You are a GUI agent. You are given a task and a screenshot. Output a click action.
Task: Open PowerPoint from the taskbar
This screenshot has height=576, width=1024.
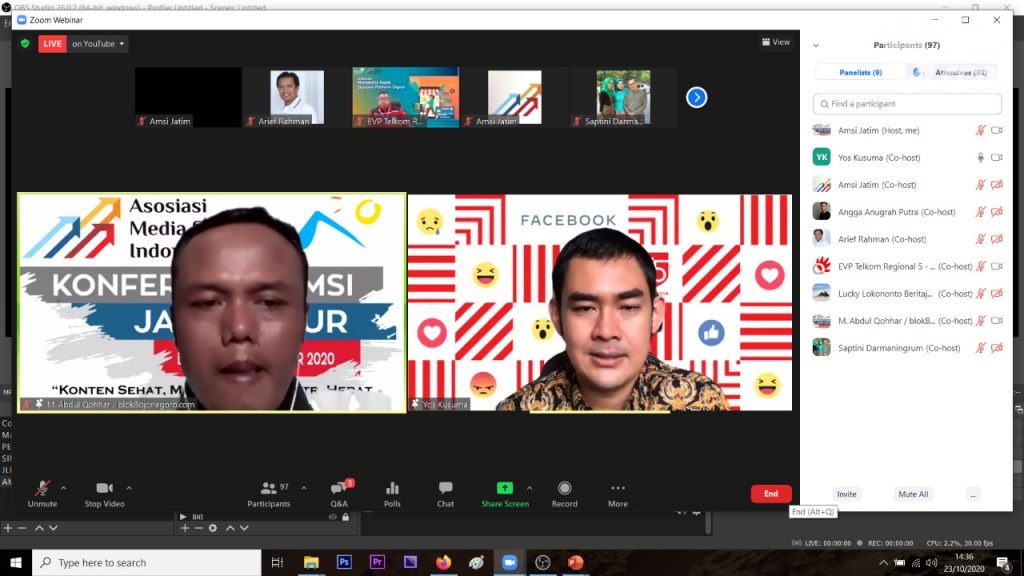[575, 562]
